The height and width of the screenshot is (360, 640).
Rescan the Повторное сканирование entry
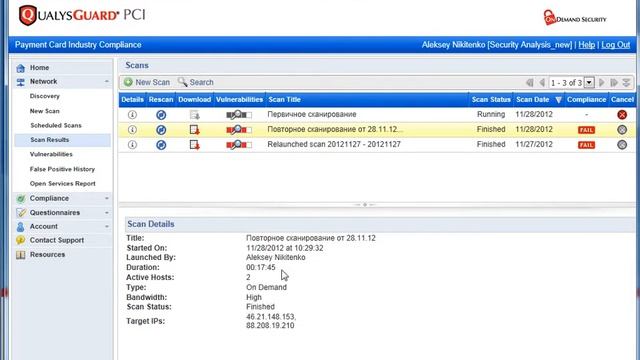point(161,130)
